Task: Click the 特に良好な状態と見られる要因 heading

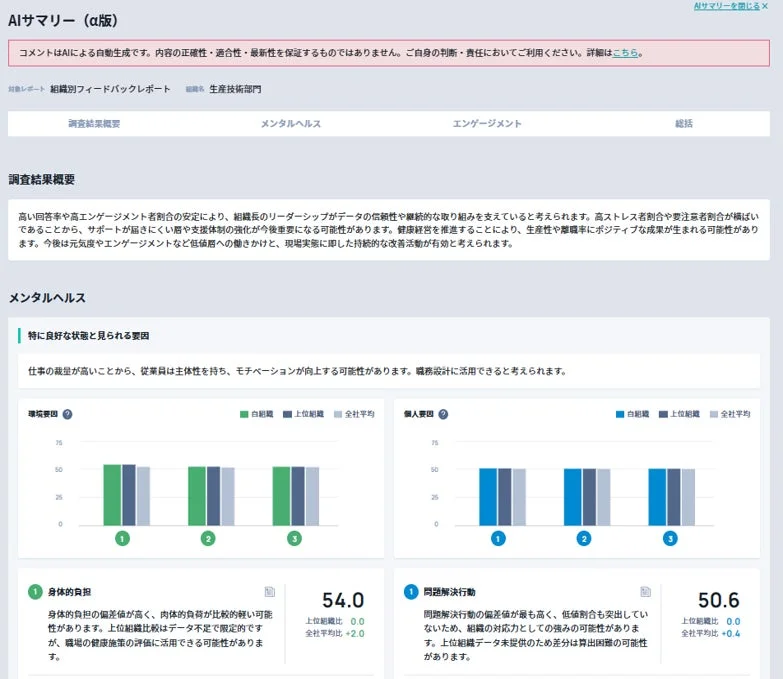Action: pos(88,336)
